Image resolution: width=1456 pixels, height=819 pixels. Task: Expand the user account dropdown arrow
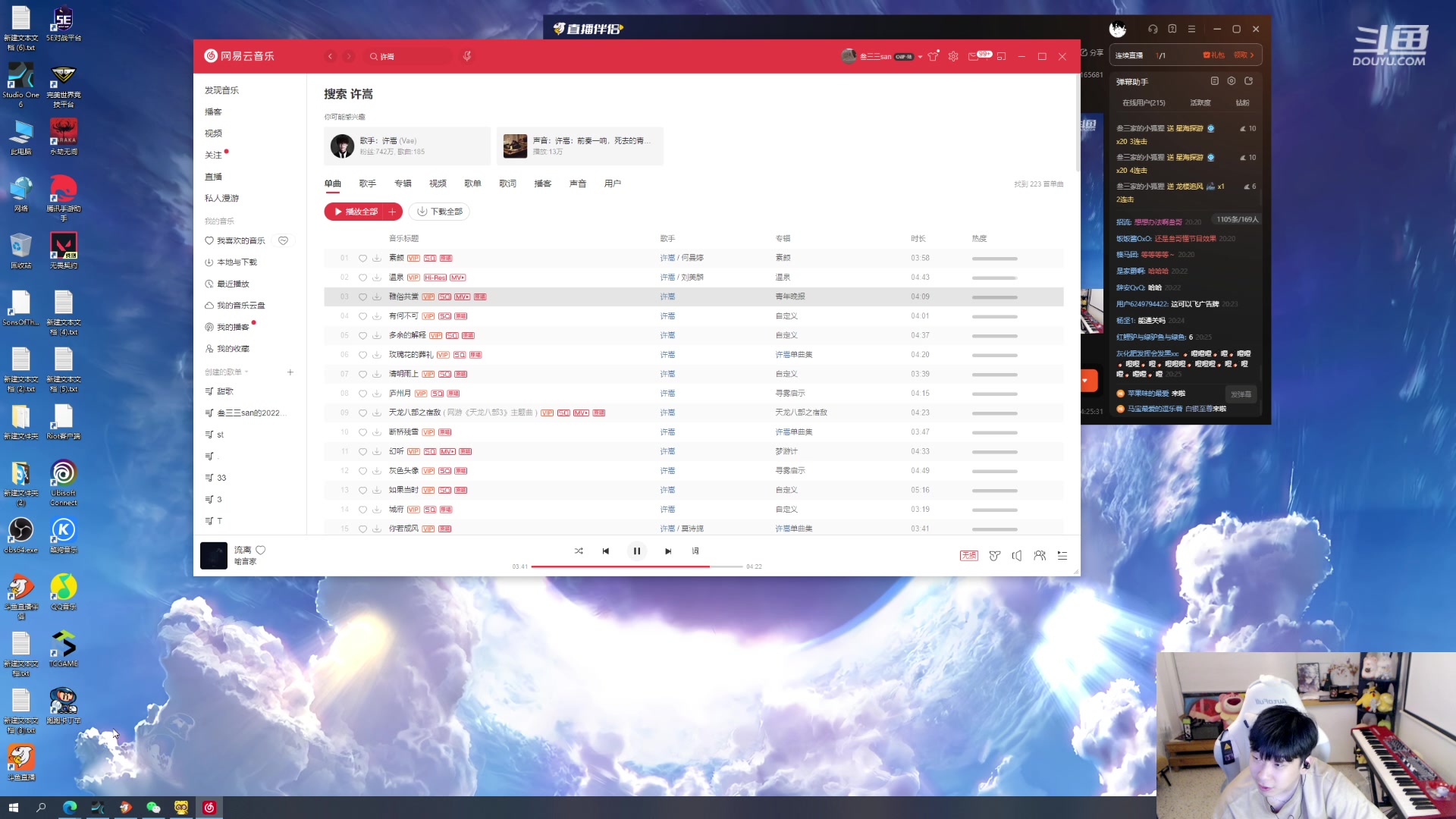(x=920, y=57)
